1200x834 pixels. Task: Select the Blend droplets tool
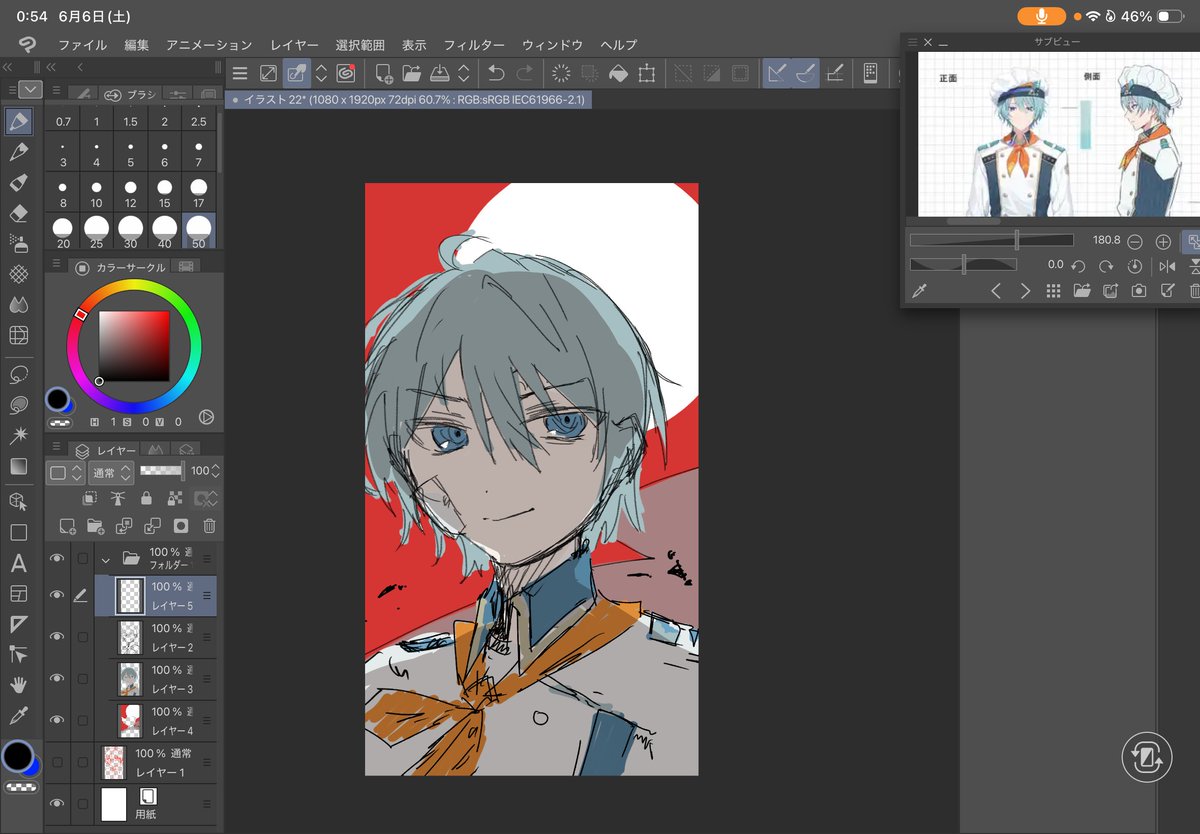pos(19,304)
